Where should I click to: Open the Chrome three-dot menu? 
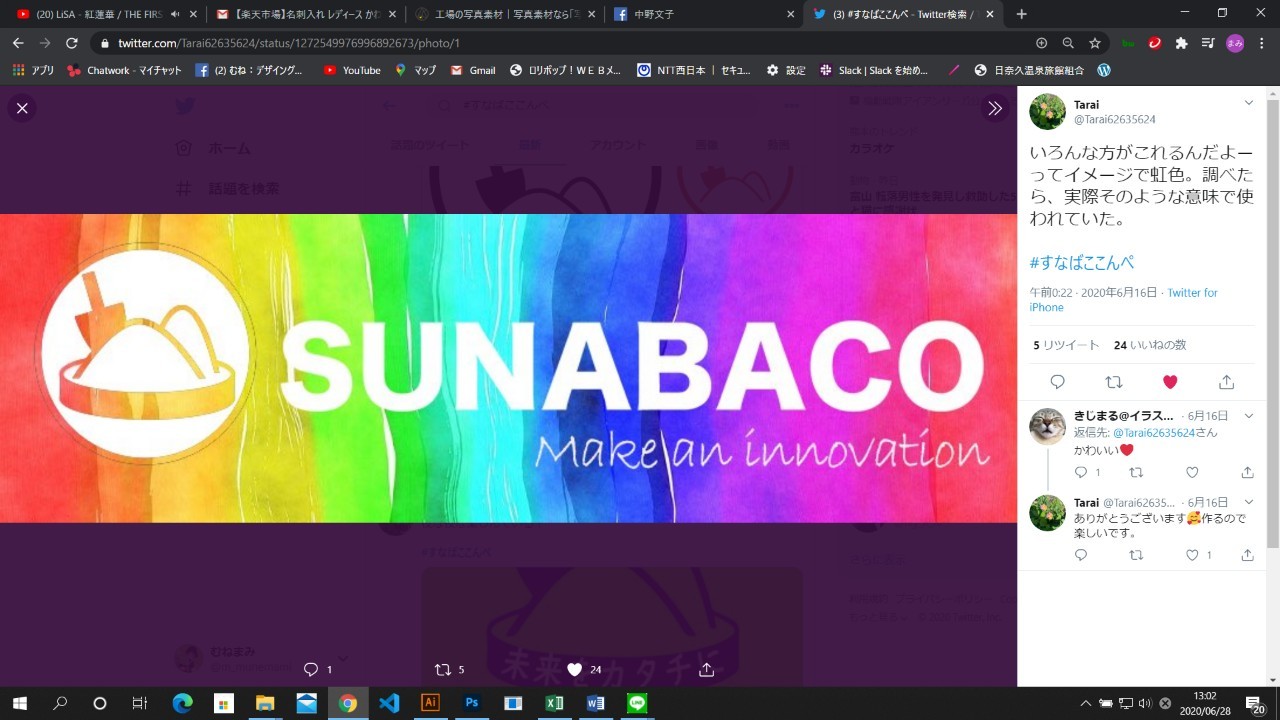[x=1262, y=43]
